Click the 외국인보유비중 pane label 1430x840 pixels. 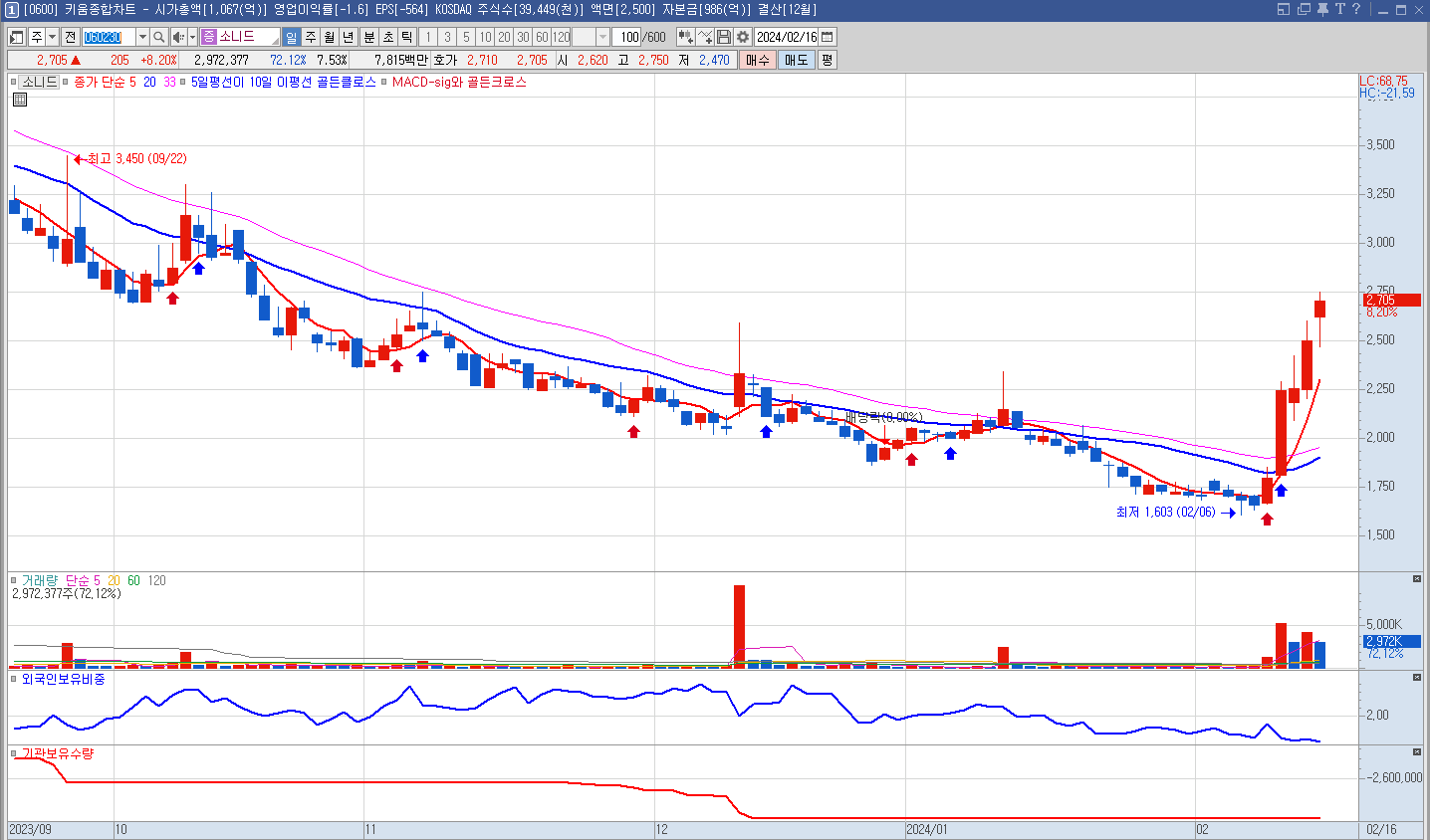point(64,679)
